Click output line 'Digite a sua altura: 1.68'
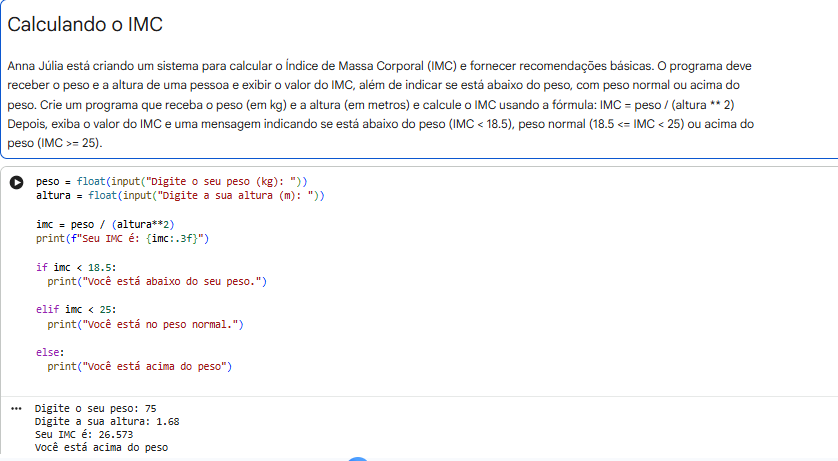 [x=107, y=421]
